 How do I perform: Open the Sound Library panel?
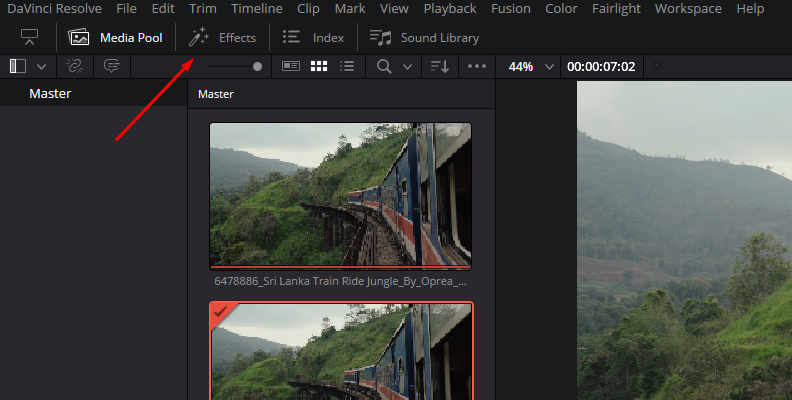click(424, 37)
